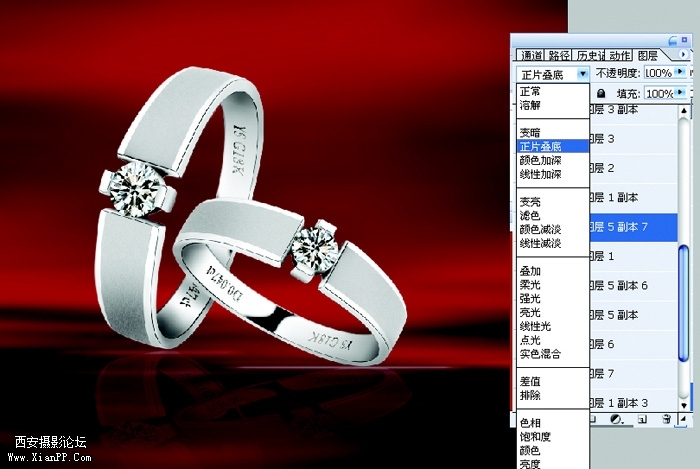Select layer 图层 2

click(x=634, y=168)
